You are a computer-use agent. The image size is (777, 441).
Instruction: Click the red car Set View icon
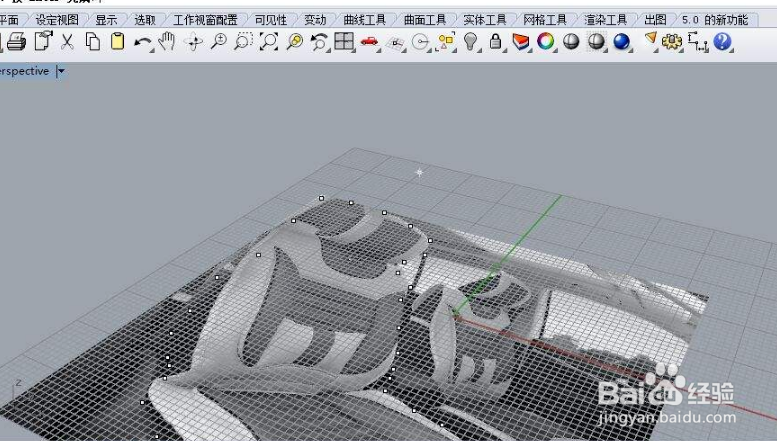pos(370,42)
